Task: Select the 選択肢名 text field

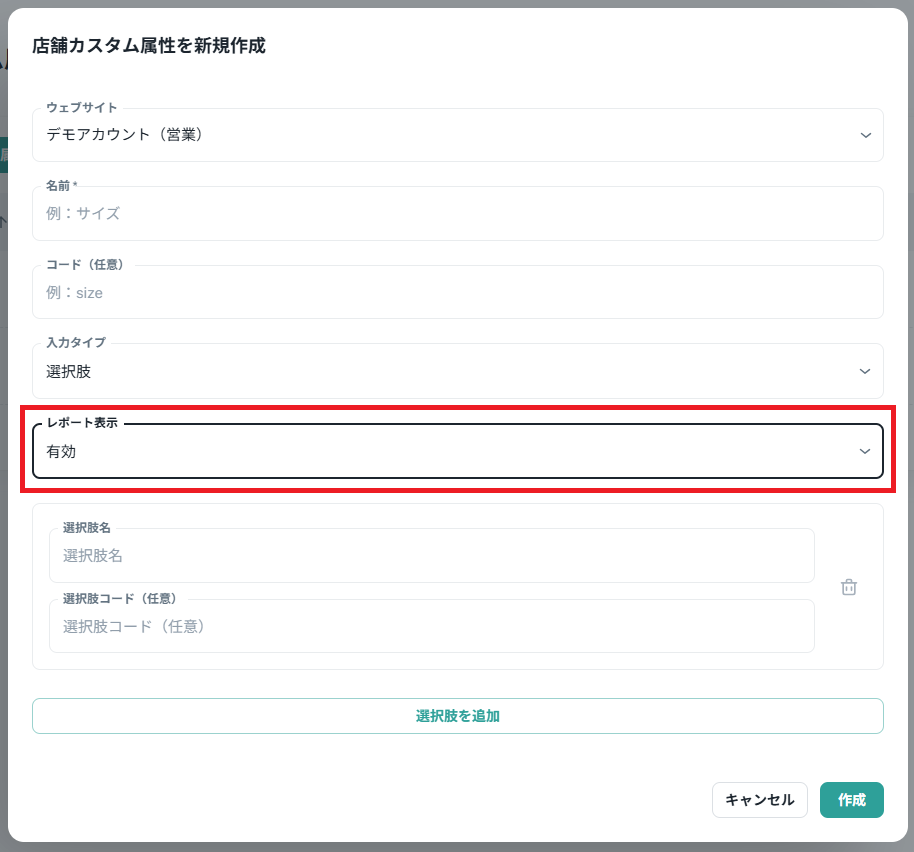Action: (x=431, y=556)
